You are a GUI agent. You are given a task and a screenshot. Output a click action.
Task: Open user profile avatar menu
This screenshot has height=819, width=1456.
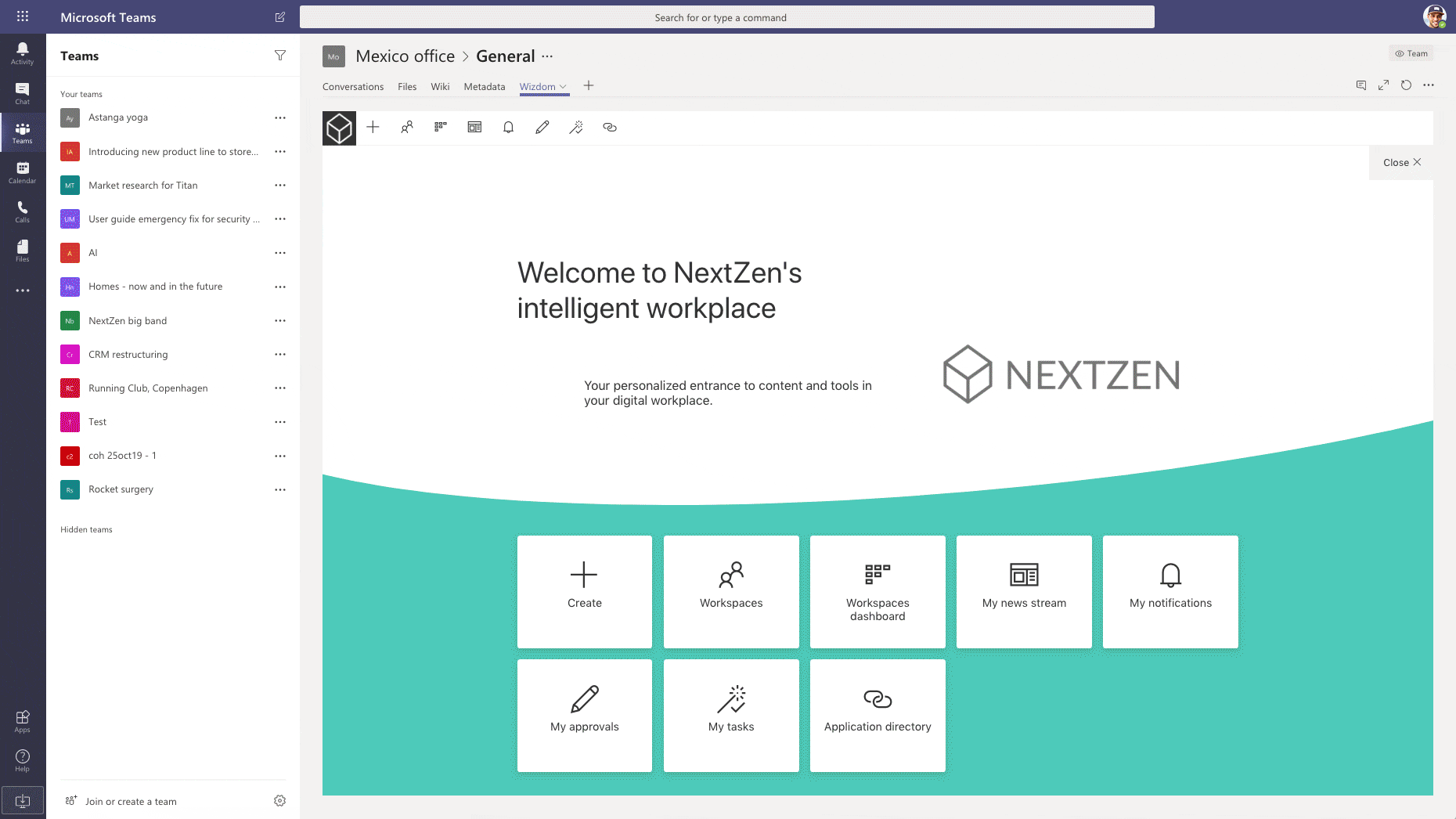pyautogui.click(x=1434, y=16)
